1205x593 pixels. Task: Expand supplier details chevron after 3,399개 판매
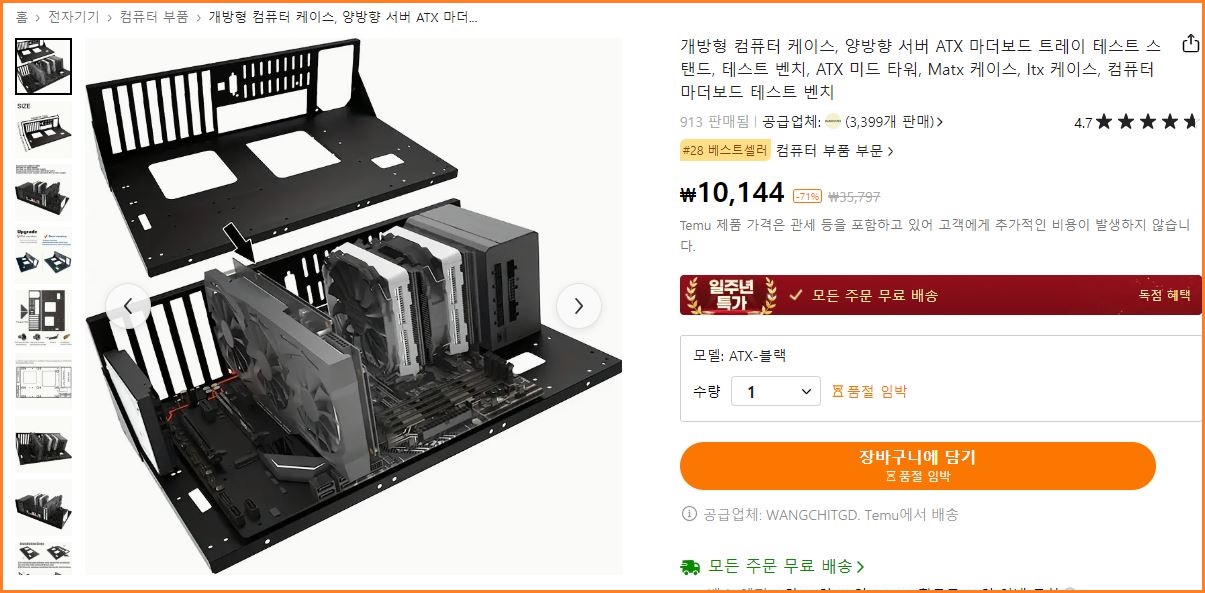click(939, 122)
